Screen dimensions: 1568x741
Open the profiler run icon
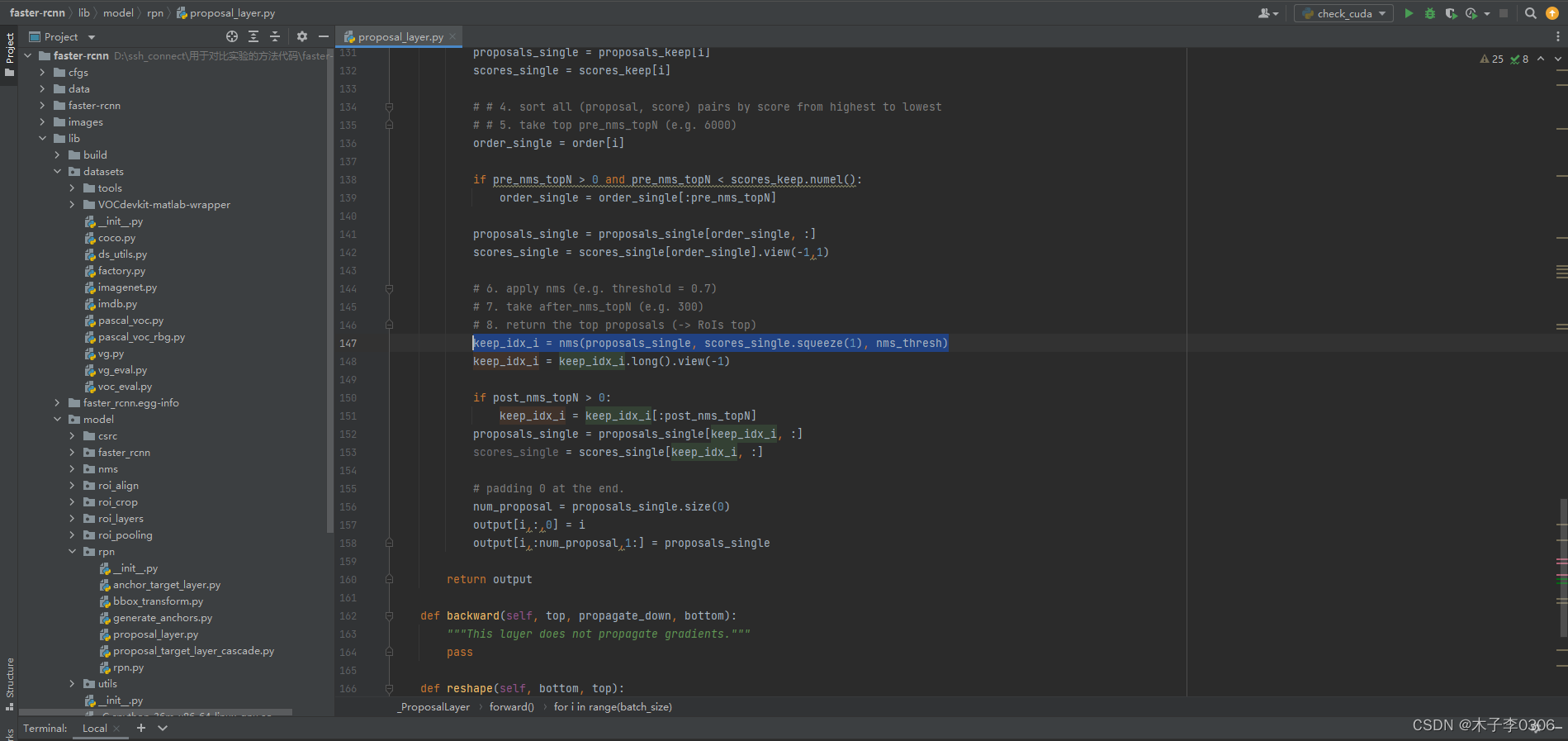[x=1471, y=13]
